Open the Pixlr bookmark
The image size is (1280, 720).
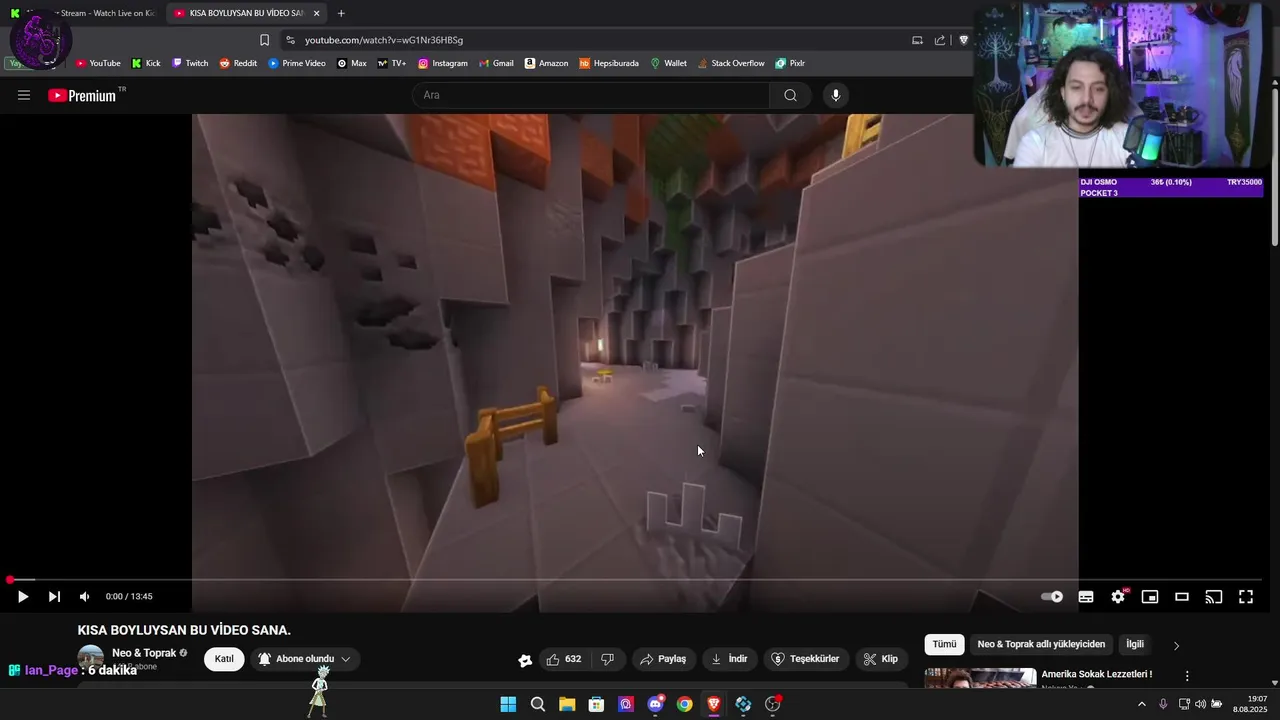pos(790,63)
